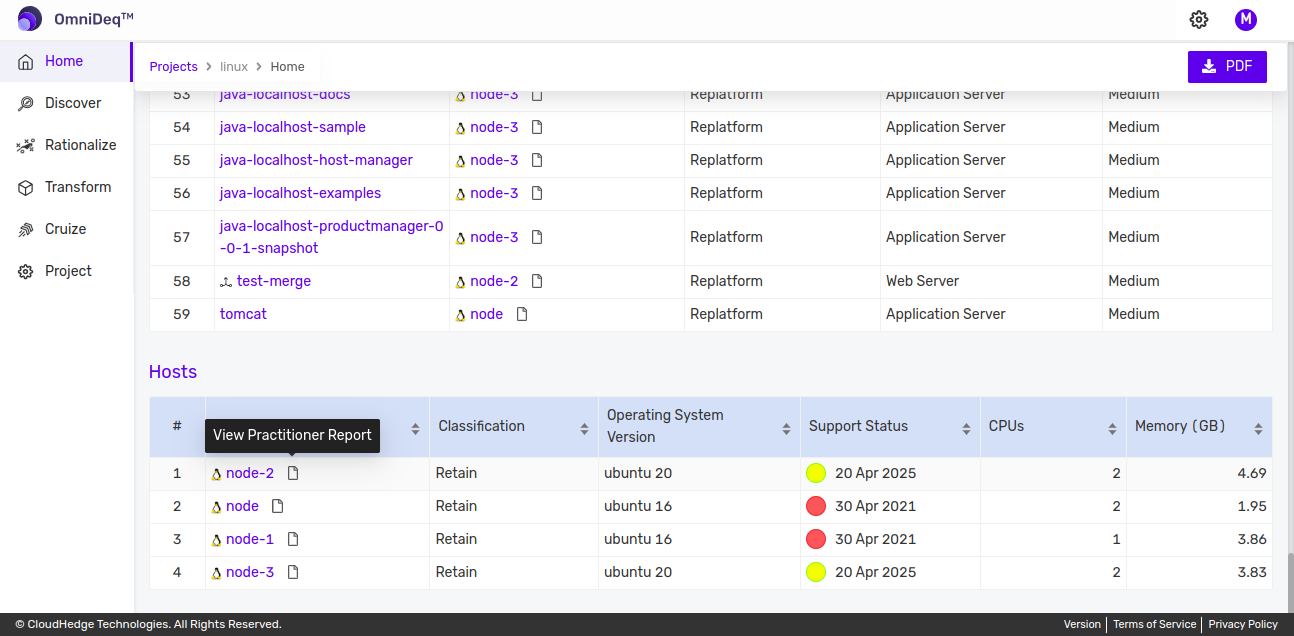The image size is (1294, 636).
Task: View practitioner report icon for node-2 host
Action: tap(293, 473)
